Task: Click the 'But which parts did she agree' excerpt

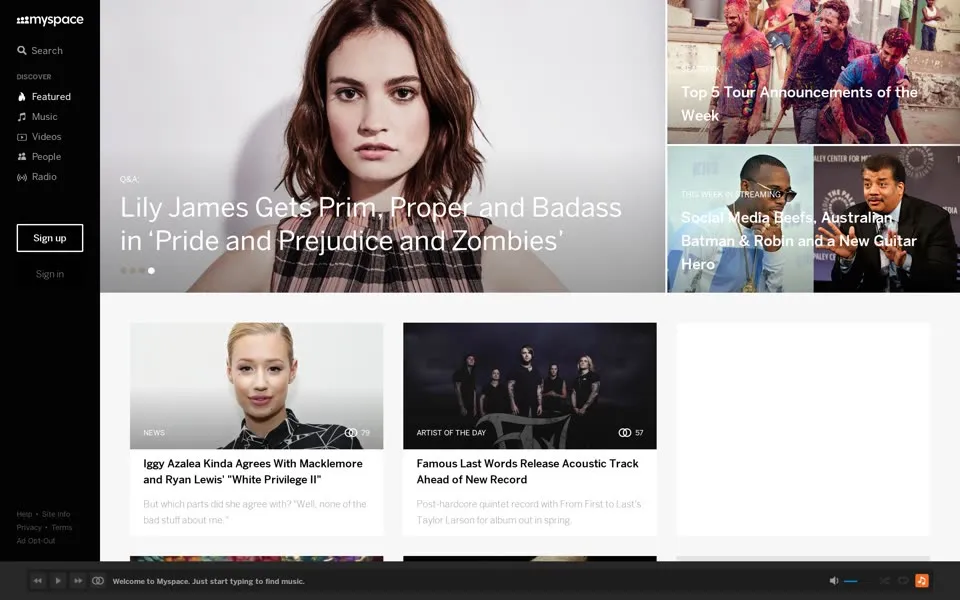Action: pyautogui.click(x=255, y=512)
